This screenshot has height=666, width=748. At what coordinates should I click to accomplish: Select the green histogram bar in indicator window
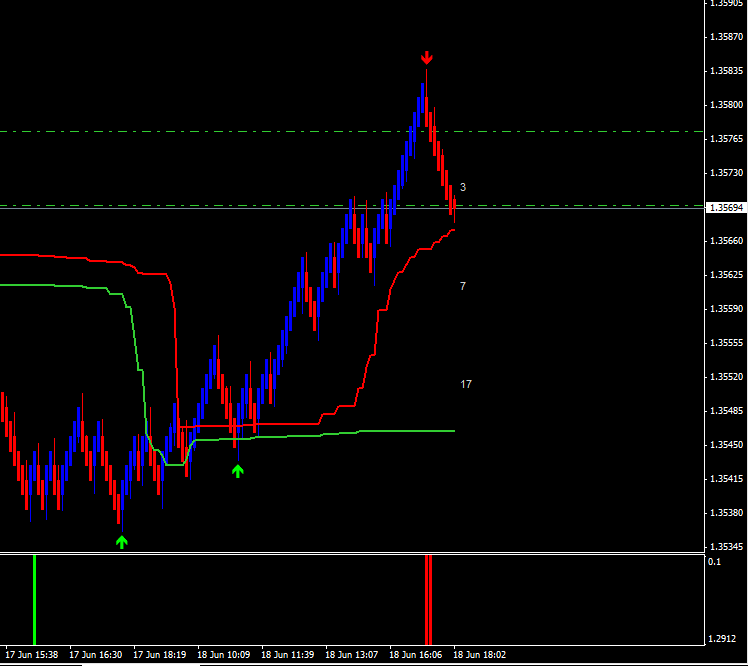[x=34, y=600]
